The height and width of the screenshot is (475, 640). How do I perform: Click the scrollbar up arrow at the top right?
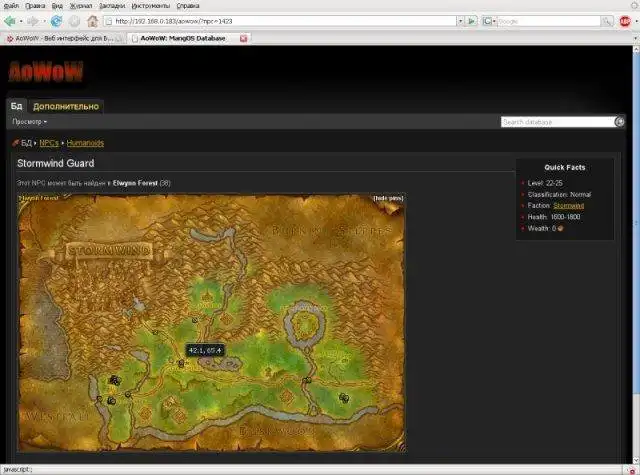pos(636,50)
